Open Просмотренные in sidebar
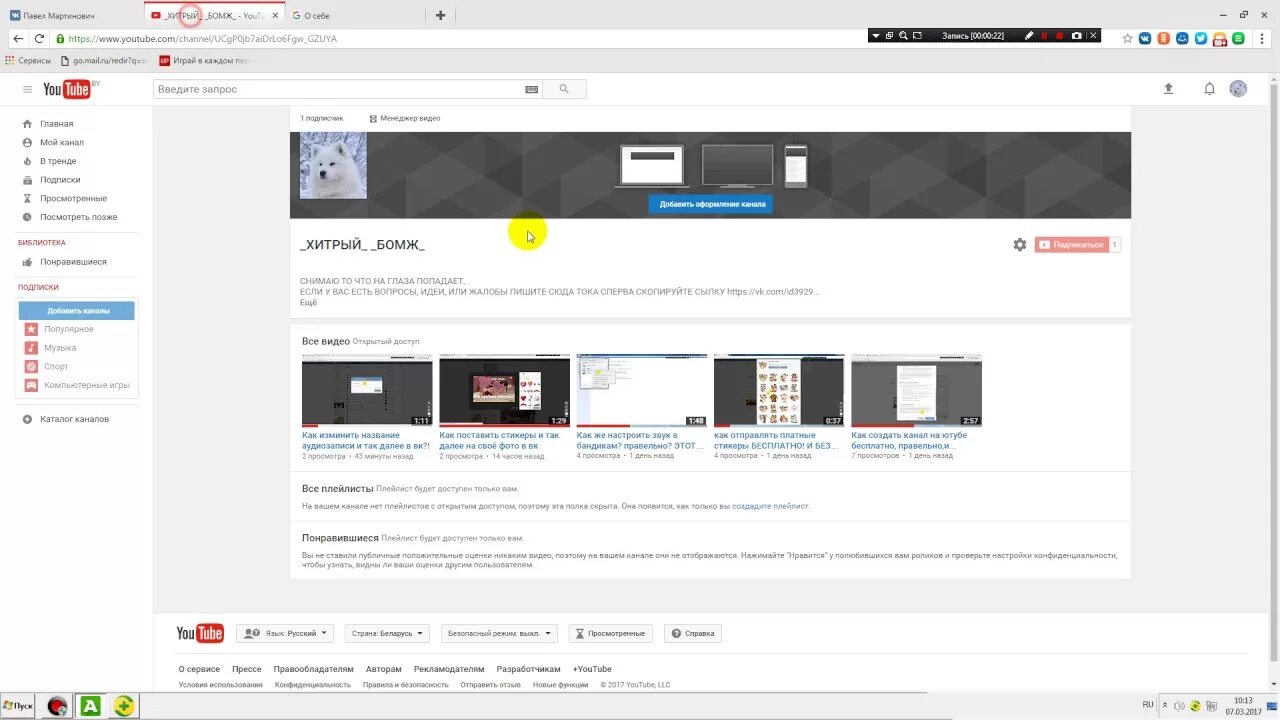The image size is (1280, 720). 73,198
